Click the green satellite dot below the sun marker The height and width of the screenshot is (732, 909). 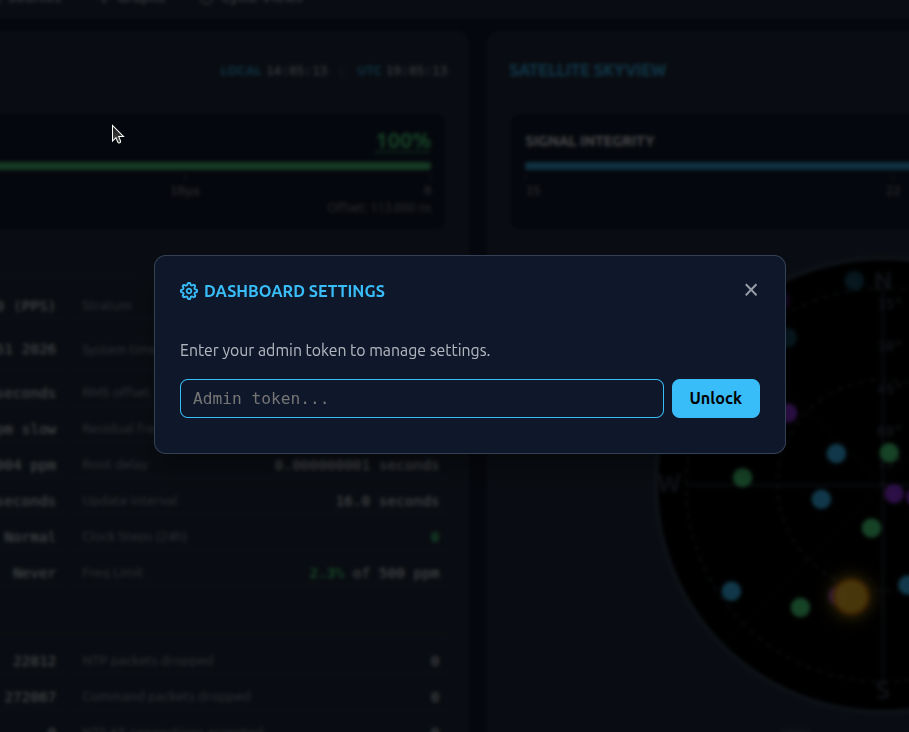[x=800, y=607]
